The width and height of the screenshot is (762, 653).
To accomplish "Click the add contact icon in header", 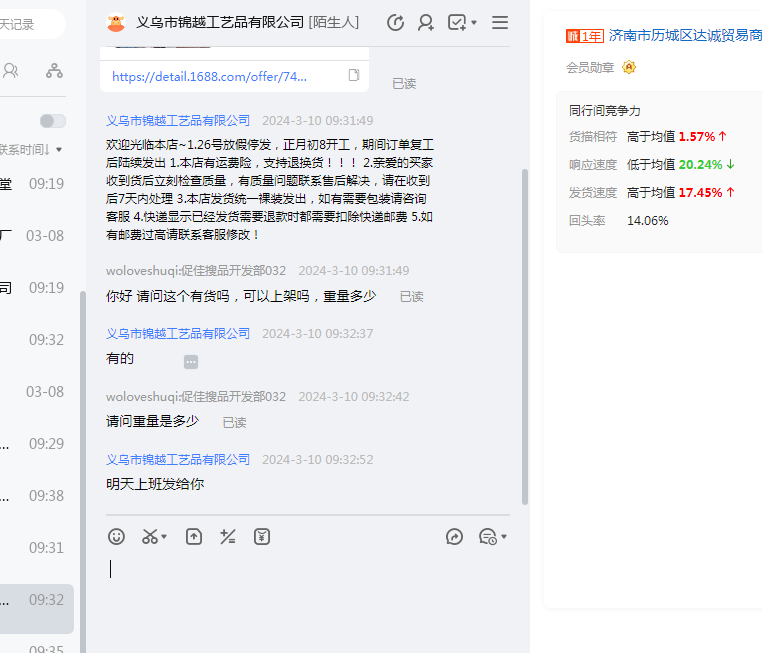I will pyautogui.click(x=426, y=22).
